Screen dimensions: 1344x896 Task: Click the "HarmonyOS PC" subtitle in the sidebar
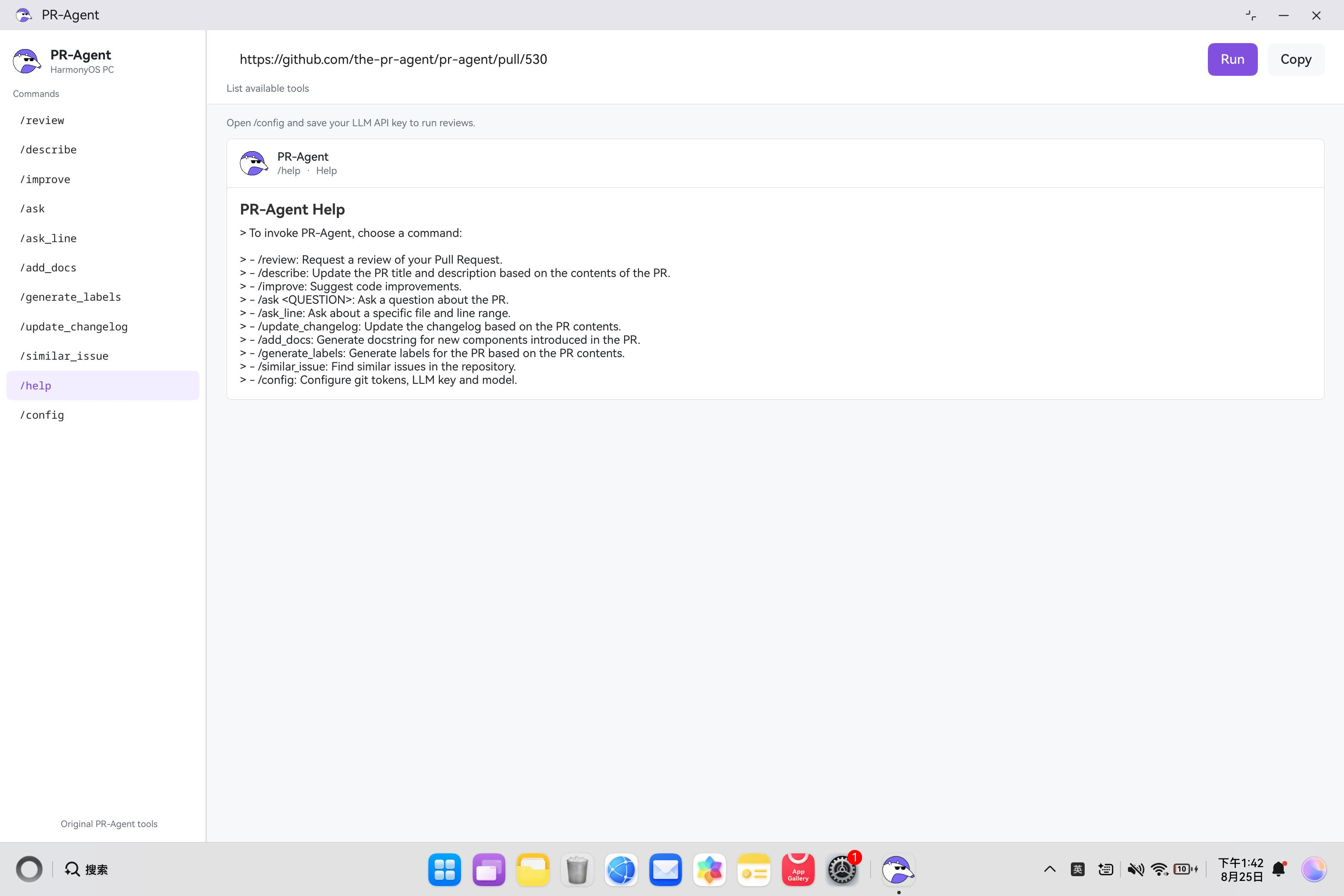click(82, 70)
